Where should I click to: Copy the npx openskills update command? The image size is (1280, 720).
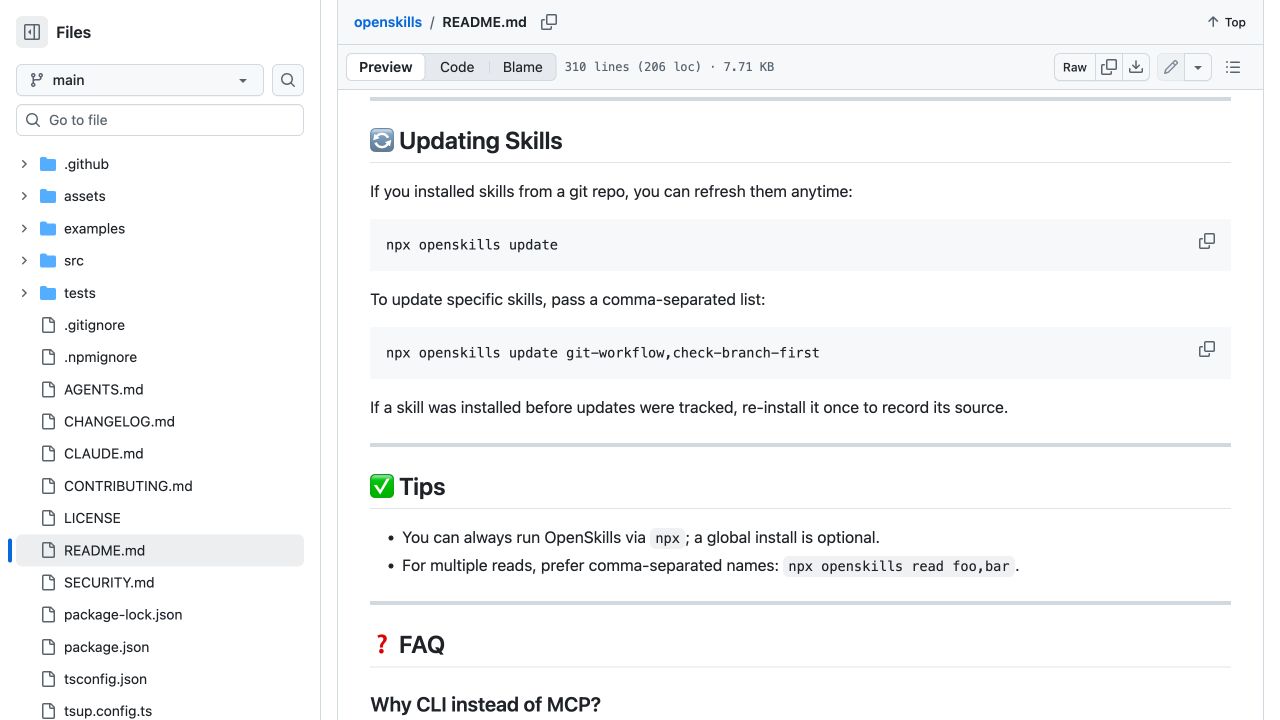(1207, 242)
